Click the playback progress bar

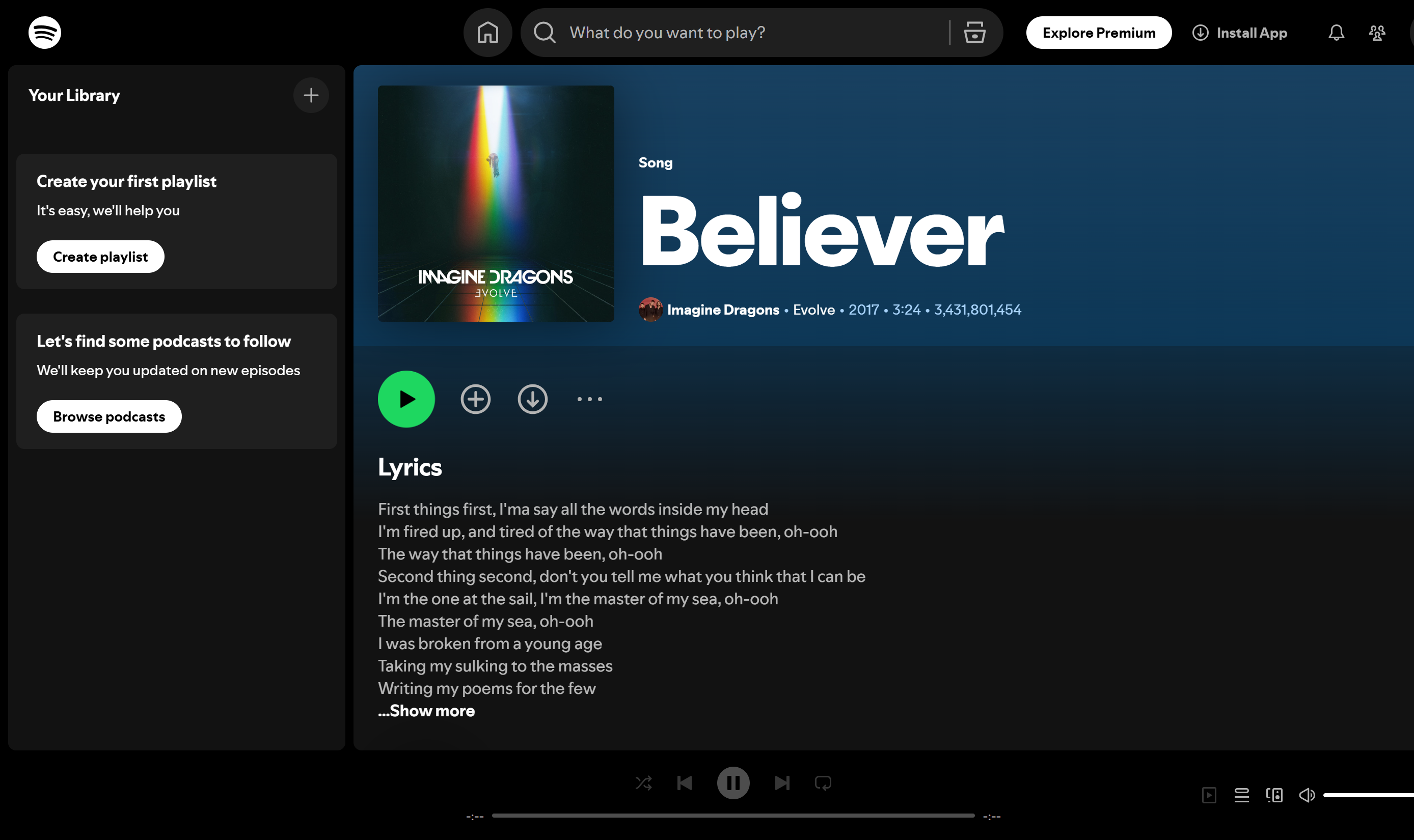[x=733, y=816]
